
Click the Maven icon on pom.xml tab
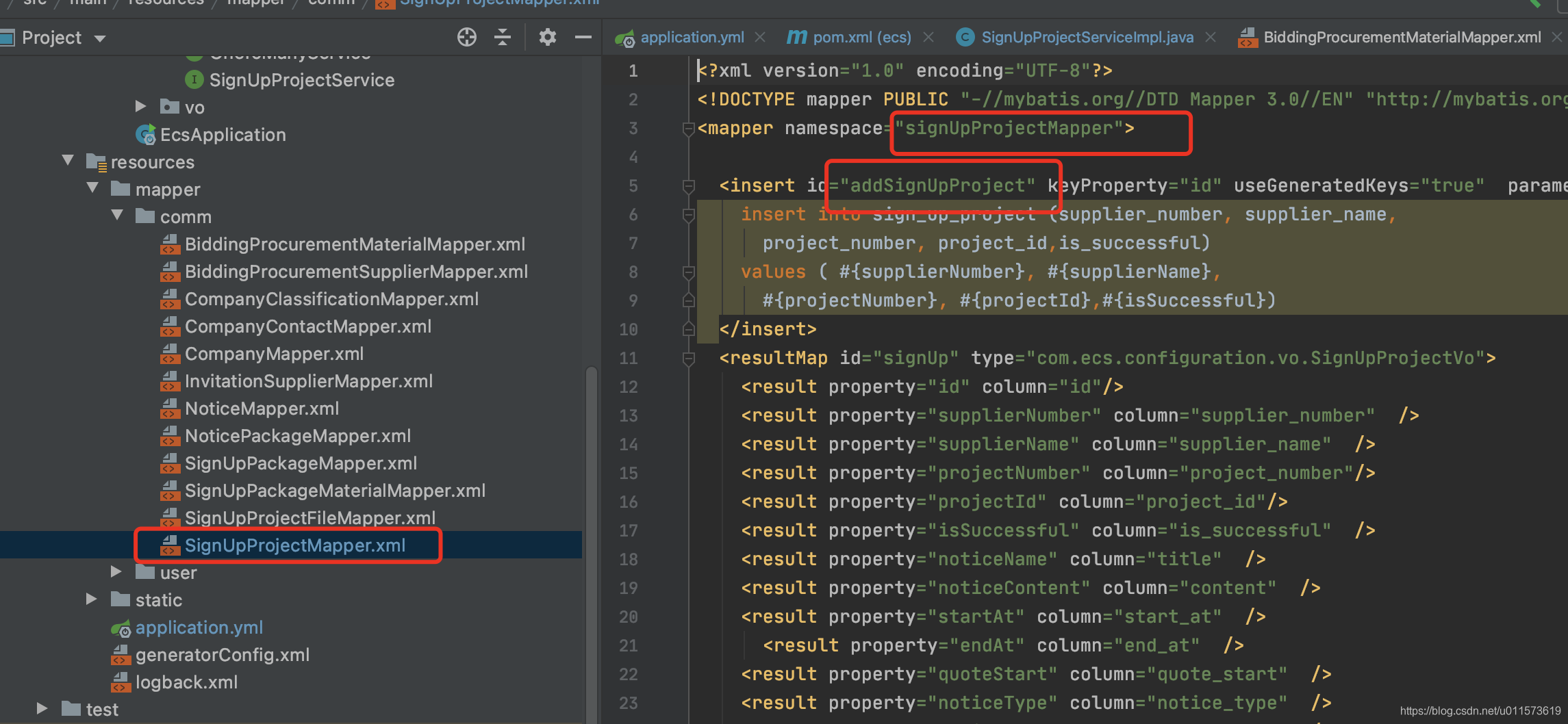pos(796,37)
